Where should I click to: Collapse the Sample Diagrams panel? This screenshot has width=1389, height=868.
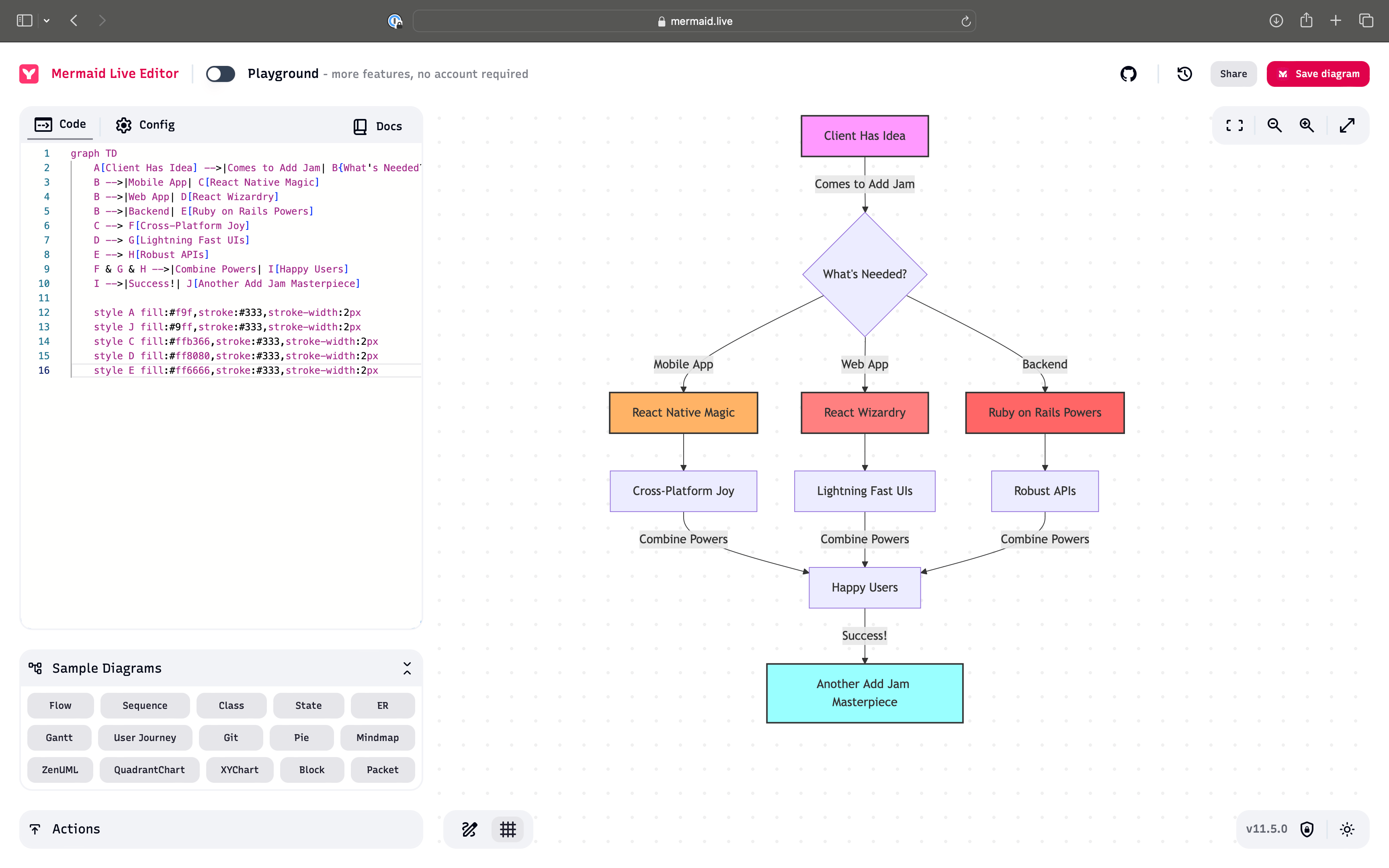[x=407, y=668]
